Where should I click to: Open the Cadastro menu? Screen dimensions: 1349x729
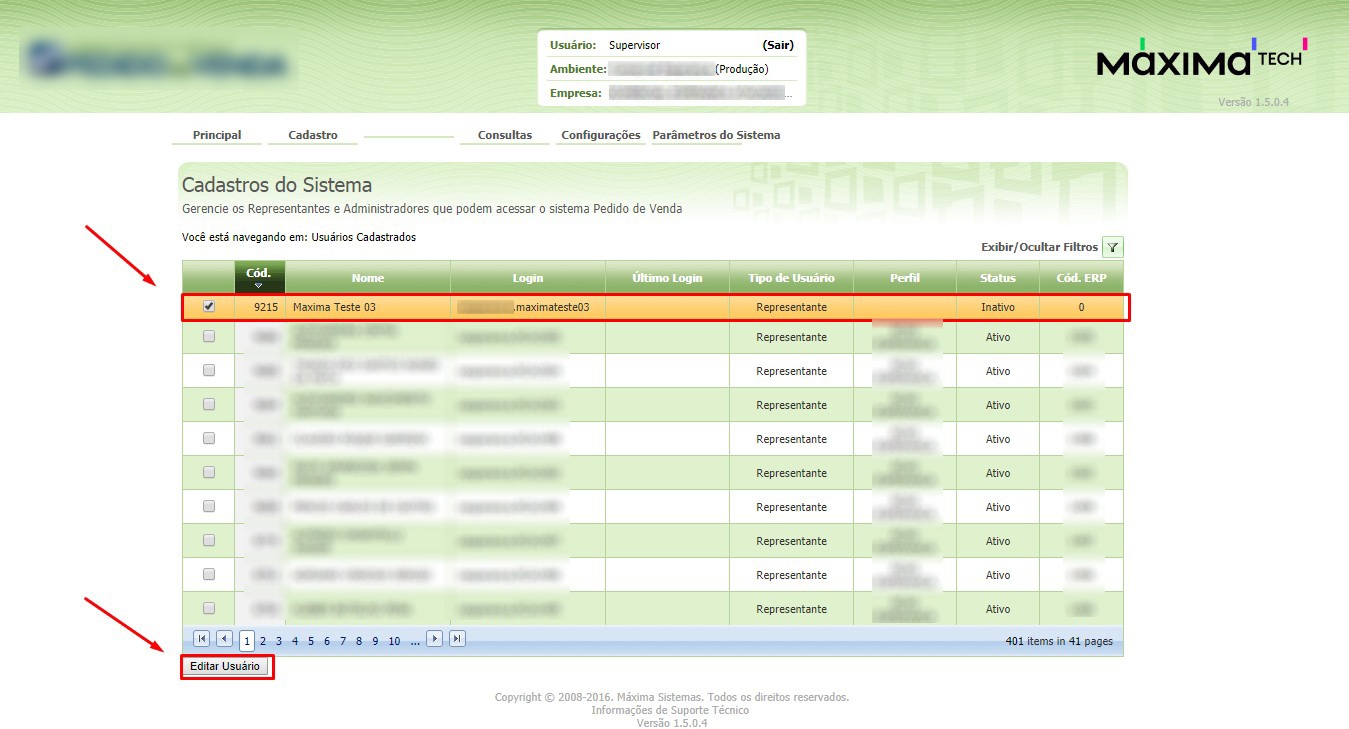[313, 135]
